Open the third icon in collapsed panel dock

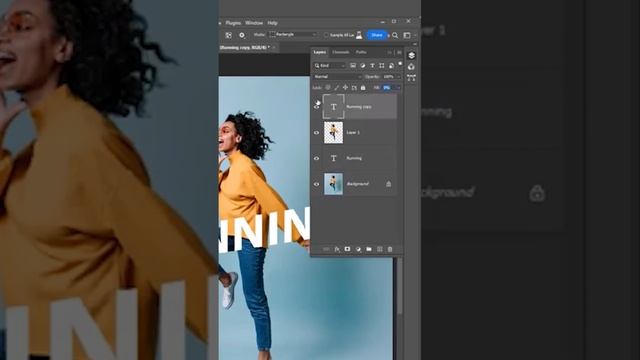(411, 78)
